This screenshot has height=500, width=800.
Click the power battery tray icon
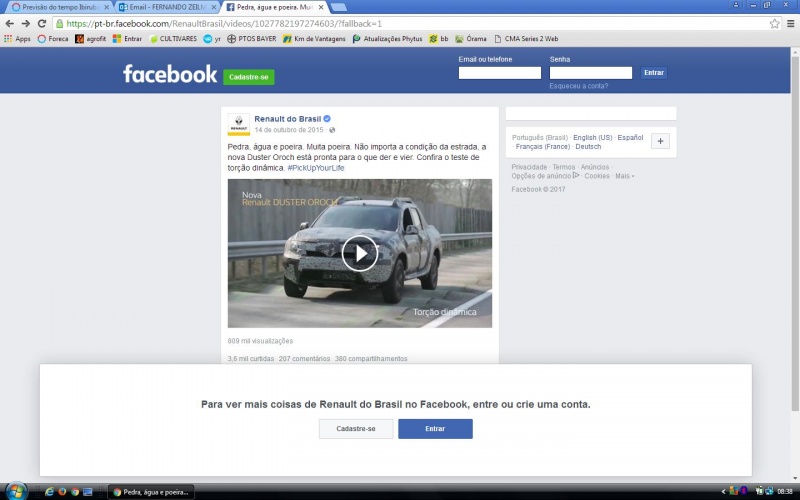click(759, 491)
